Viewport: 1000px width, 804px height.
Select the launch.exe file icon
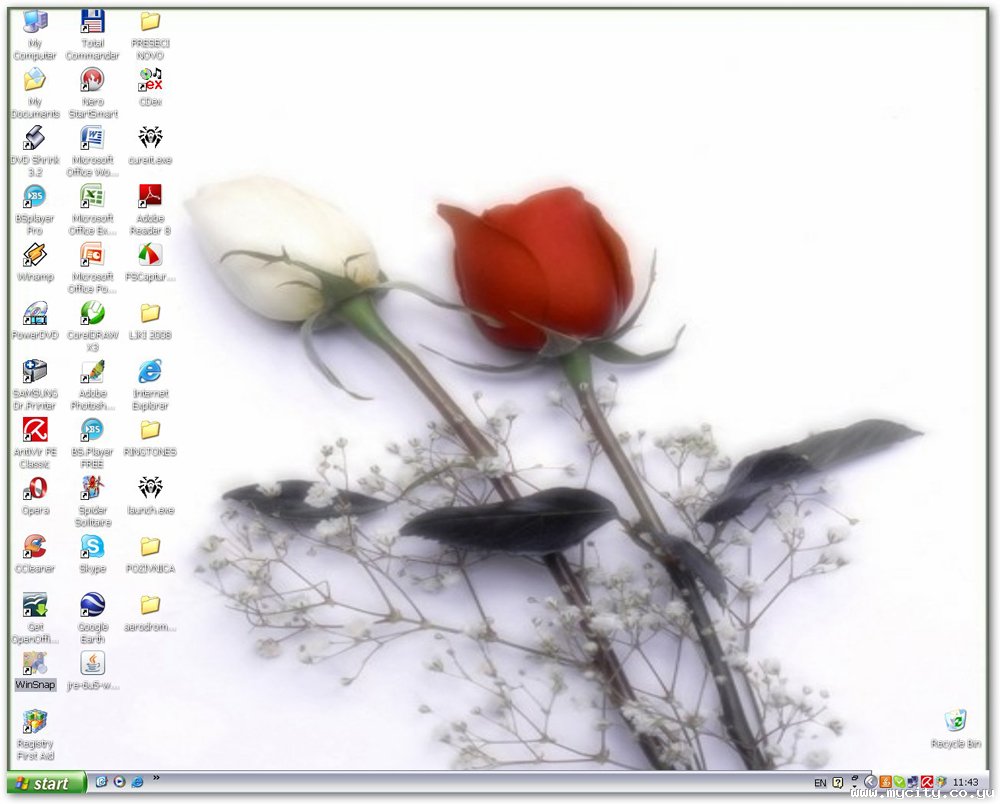[x=151, y=496]
